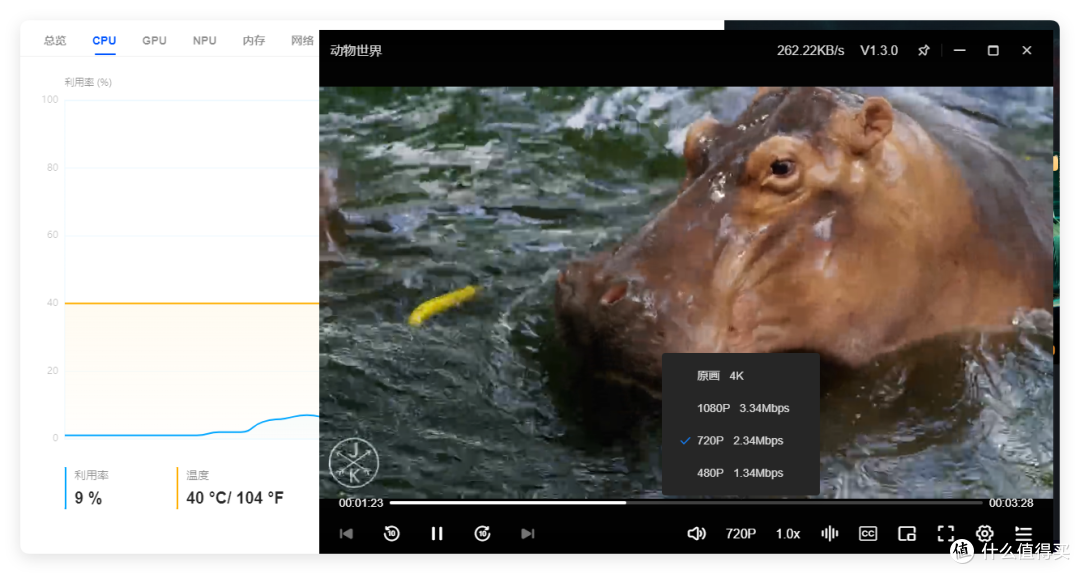Switch to the 网络 tab
This screenshot has width=1080, height=574.
(302, 41)
